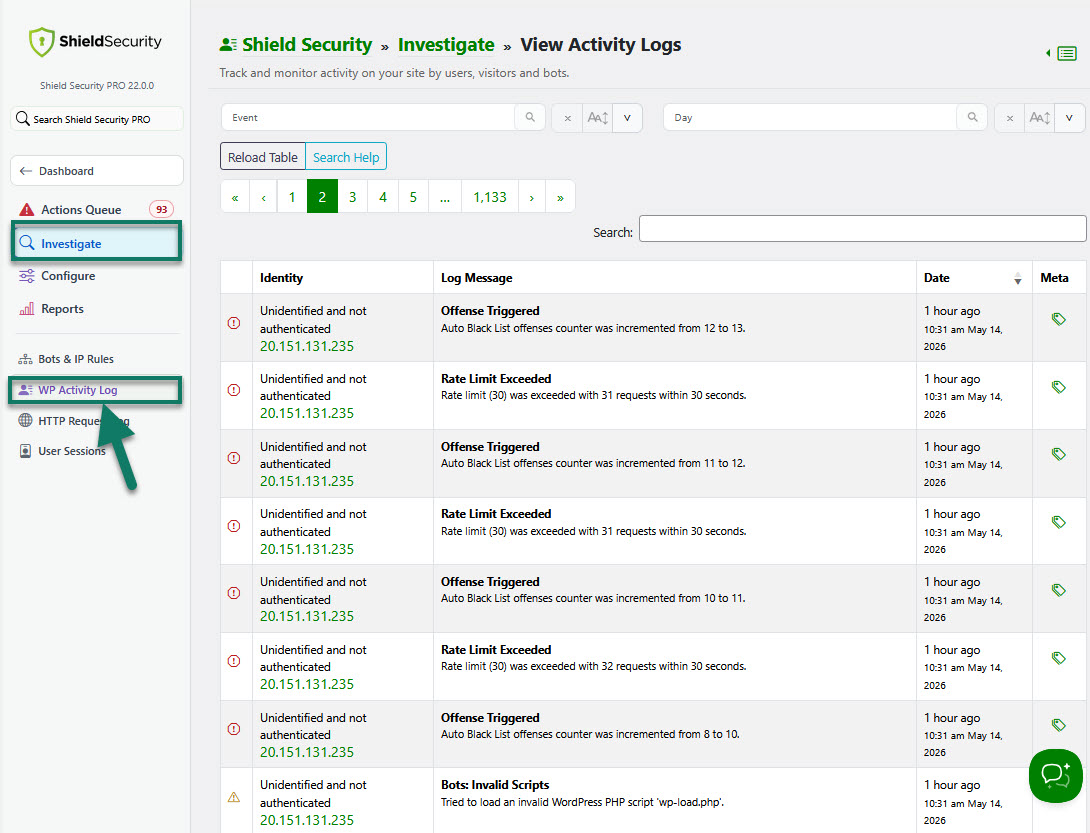The width and height of the screenshot is (1090, 833).
Task: Click Shield Security breadcrumb link
Action: pos(307,45)
